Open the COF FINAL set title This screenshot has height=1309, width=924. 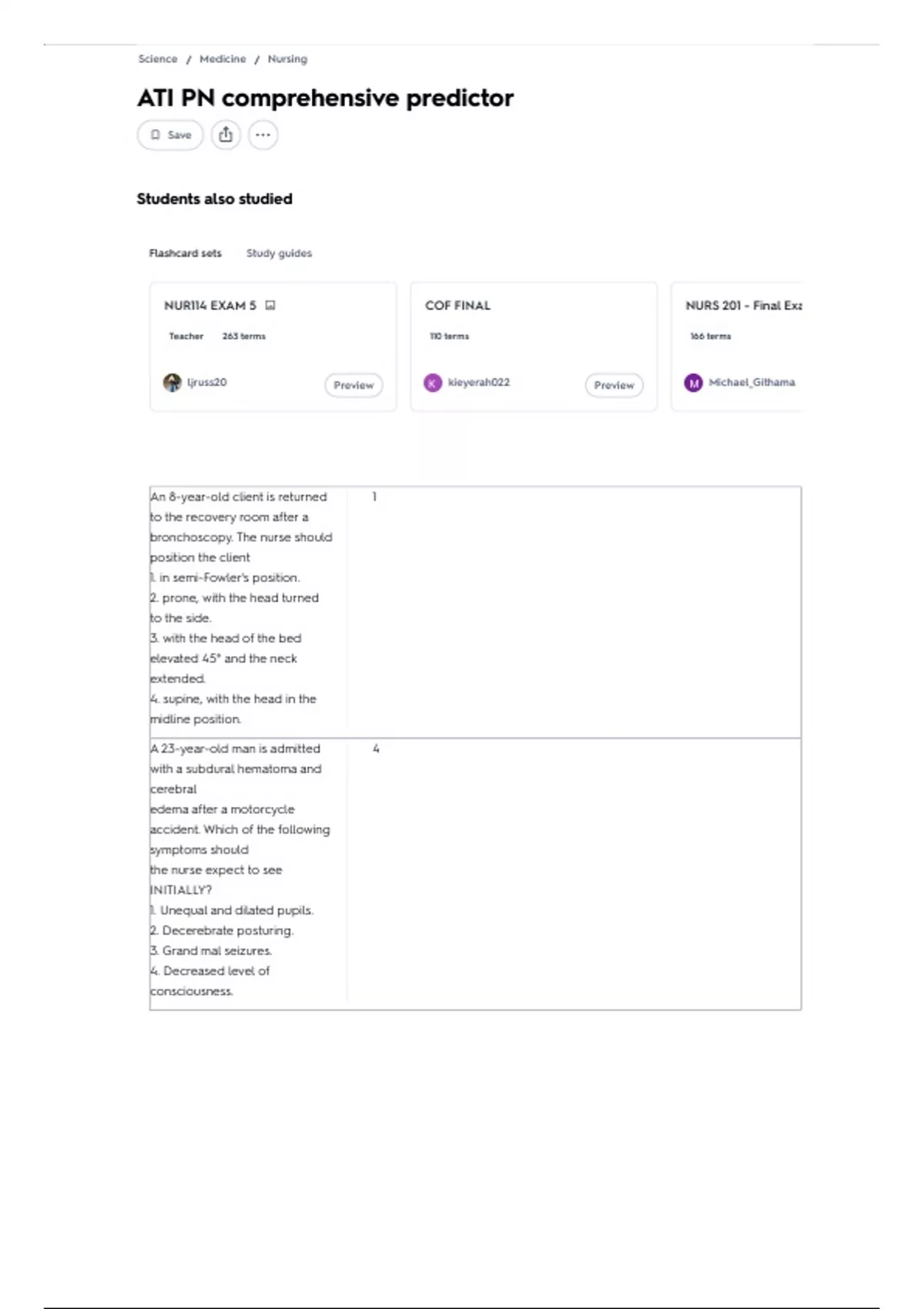pyautogui.click(x=457, y=306)
